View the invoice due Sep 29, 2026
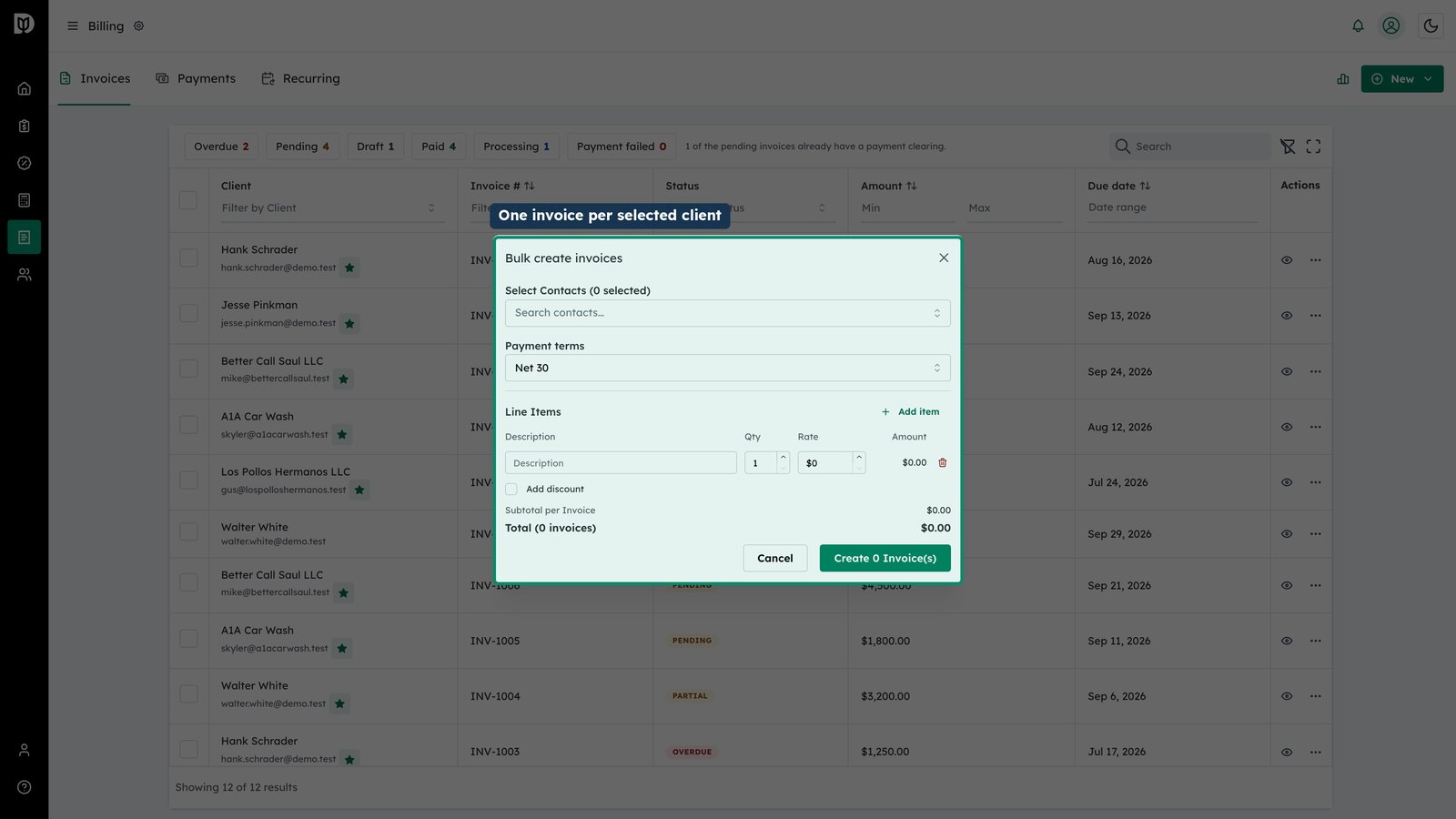This screenshot has height=819, width=1456. tap(1287, 534)
